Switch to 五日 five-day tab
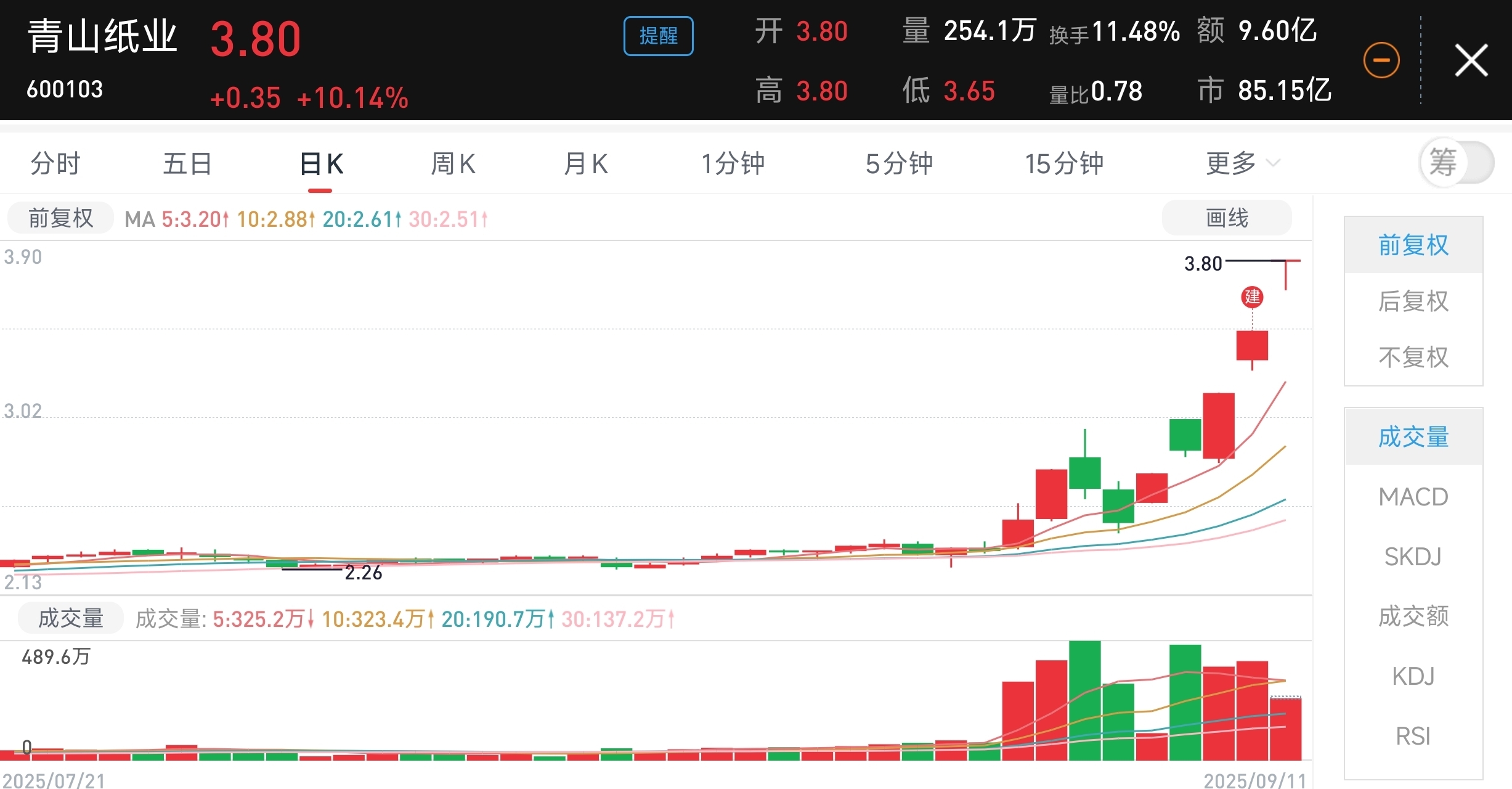The image size is (1512, 789). click(187, 163)
